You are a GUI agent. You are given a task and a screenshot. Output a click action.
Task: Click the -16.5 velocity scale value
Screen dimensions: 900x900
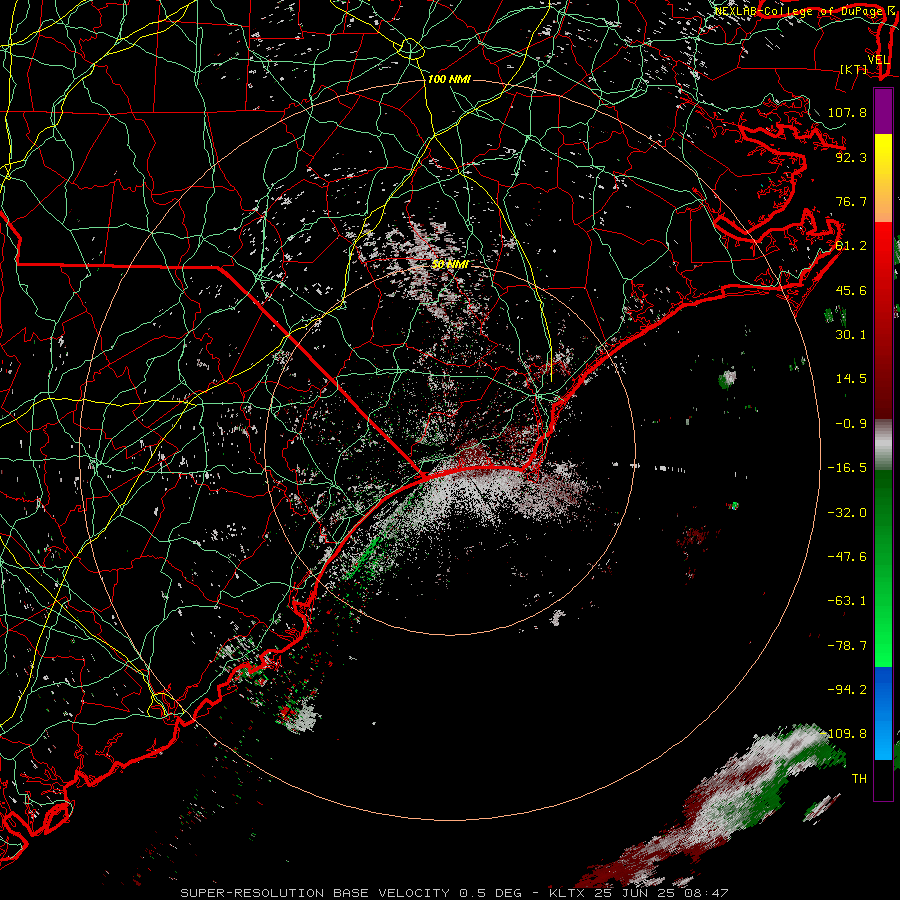(847, 468)
